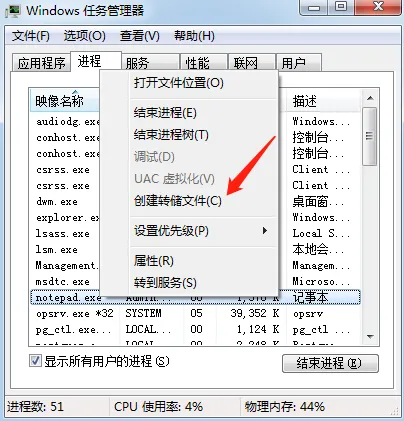Toggle the show processes from all users checkbox
The height and width of the screenshot is (421, 404).
pyautogui.click(x=35, y=361)
